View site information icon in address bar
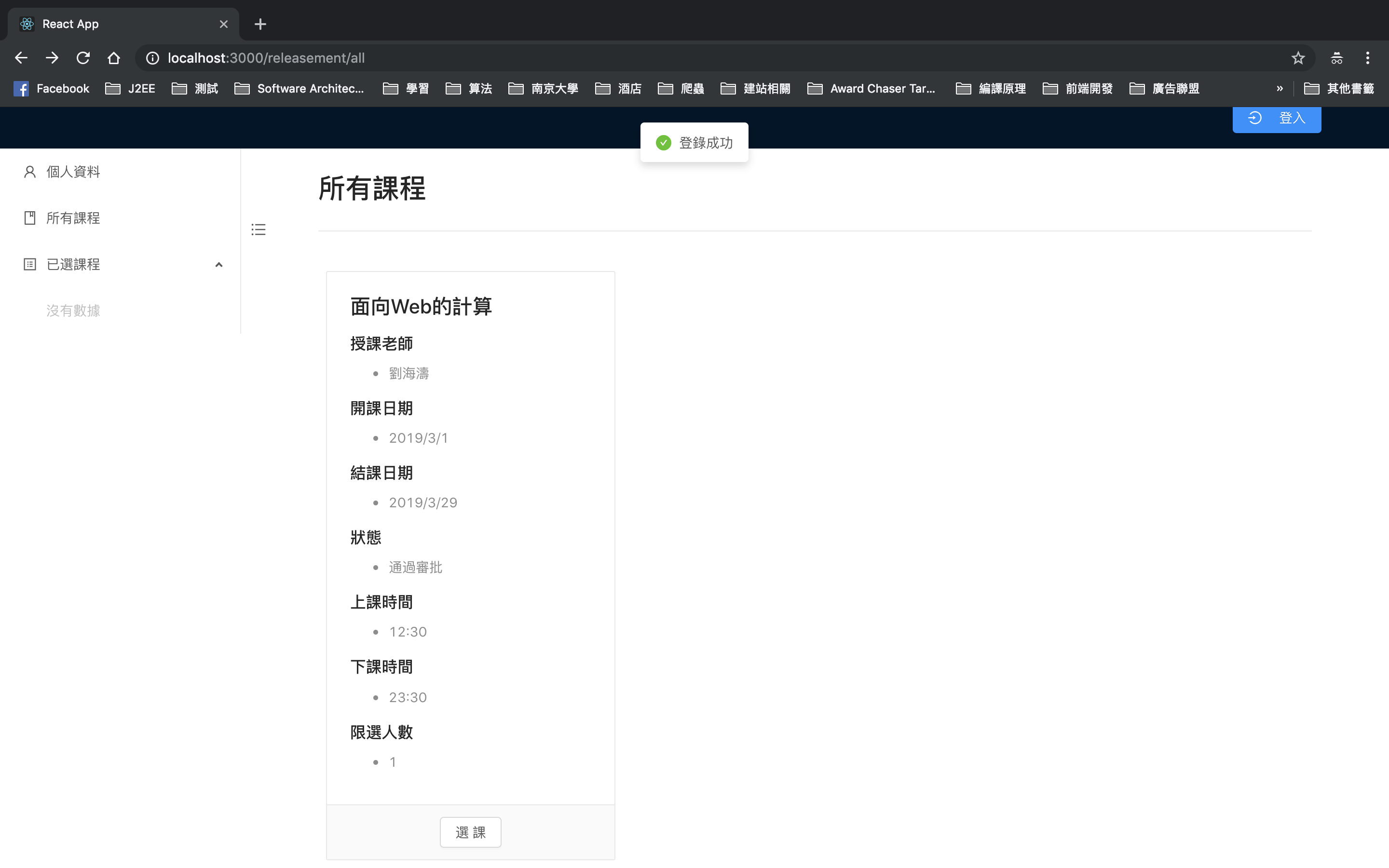Viewport: 1389px width, 868px height. coord(152,58)
